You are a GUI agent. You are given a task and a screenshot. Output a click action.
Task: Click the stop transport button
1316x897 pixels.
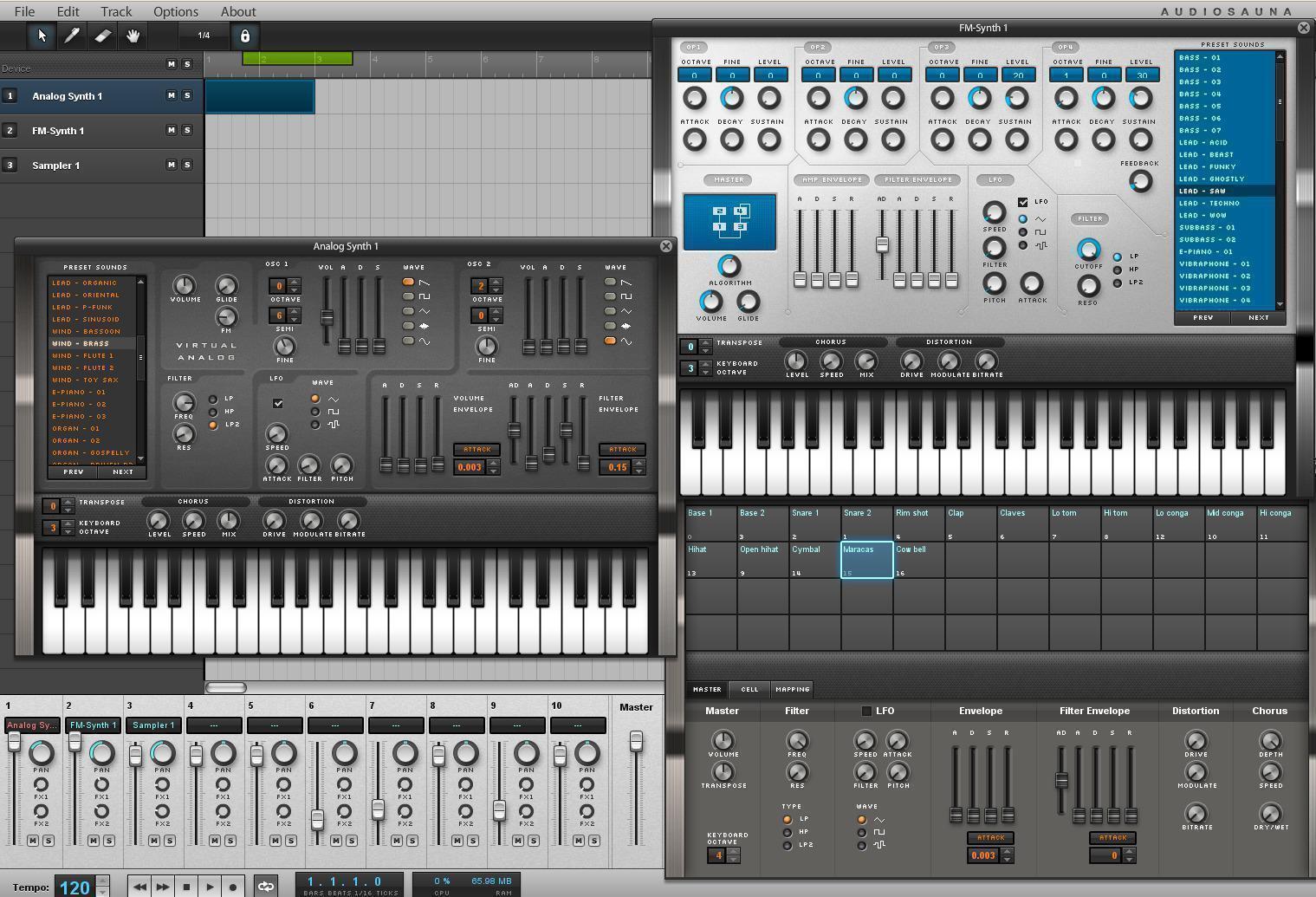[186, 887]
